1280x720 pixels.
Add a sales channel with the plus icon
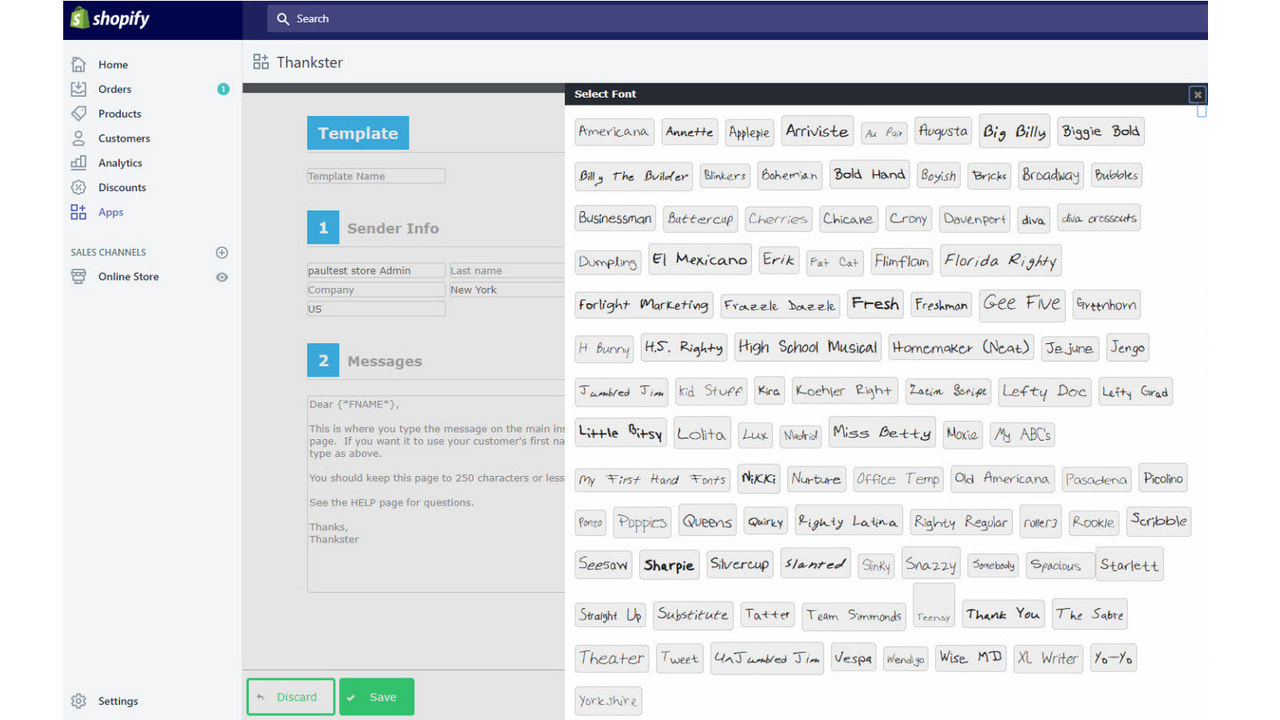coord(221,252)
